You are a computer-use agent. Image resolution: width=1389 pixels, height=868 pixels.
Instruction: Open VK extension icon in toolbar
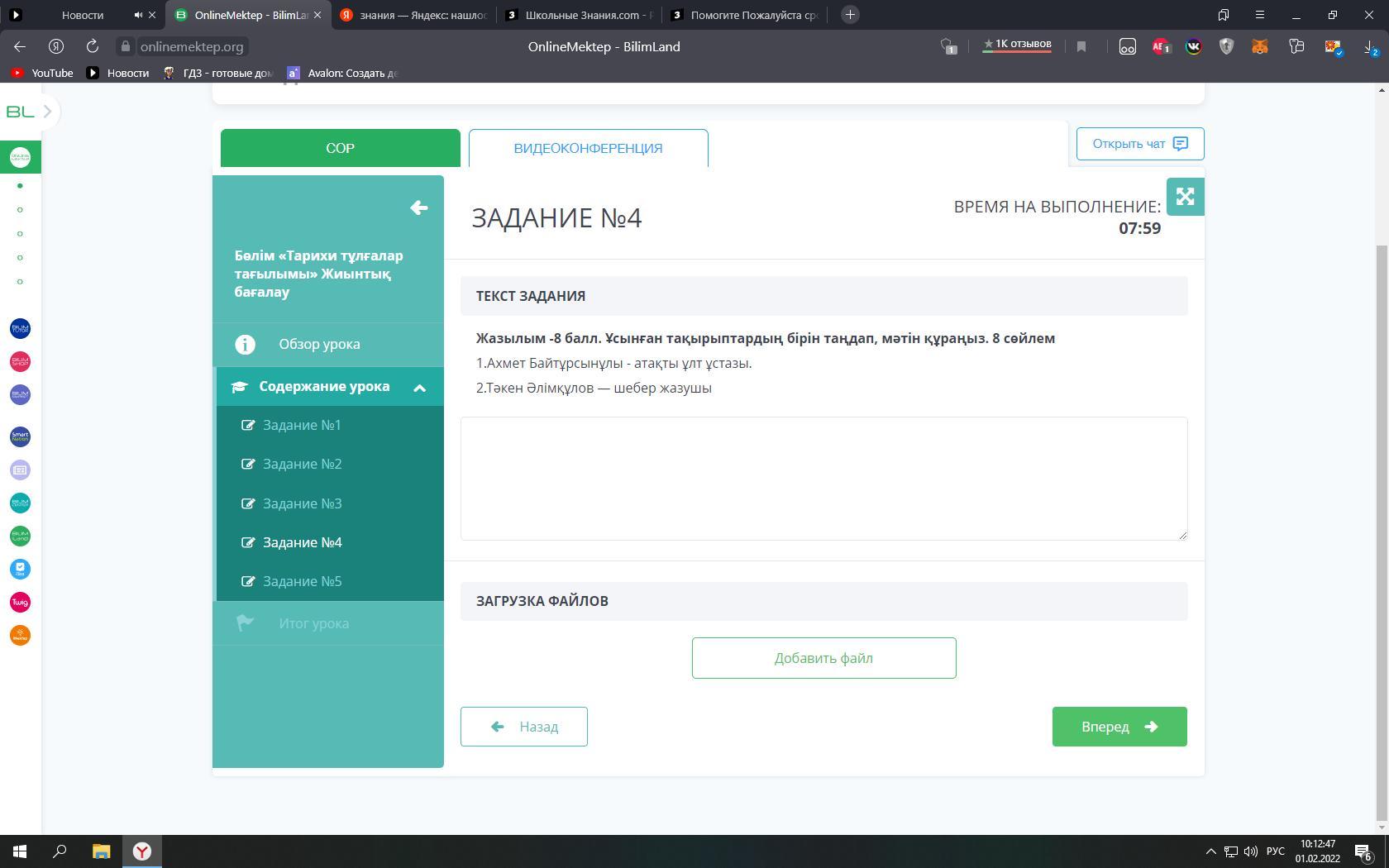(x=1193, y=47)
